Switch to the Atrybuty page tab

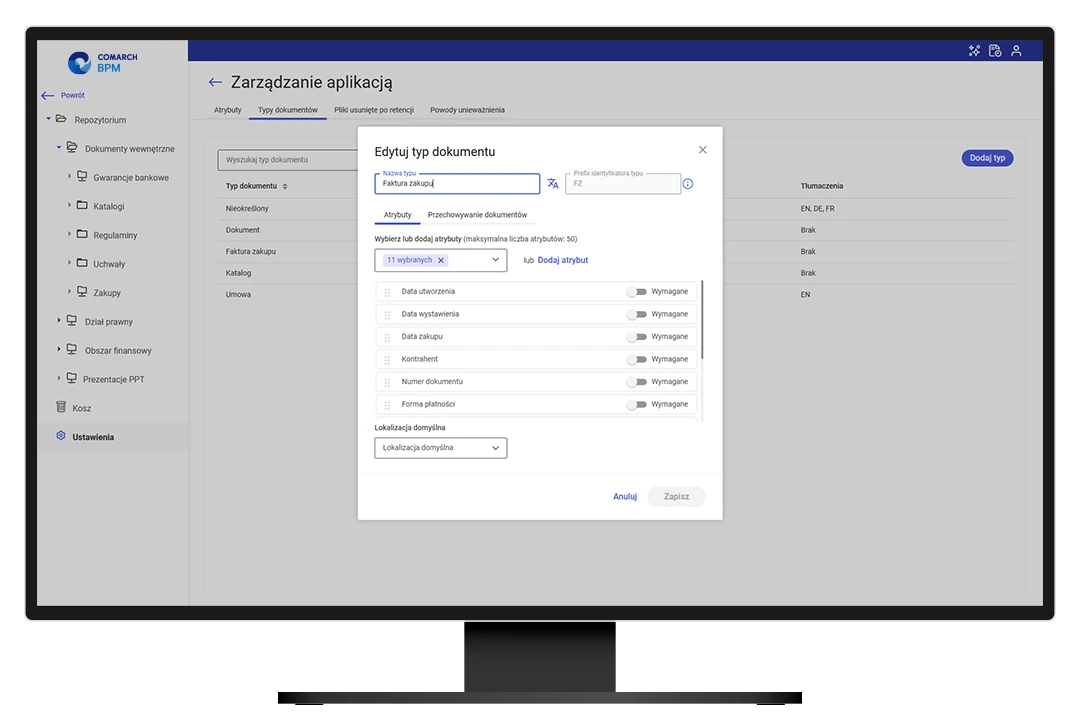pyautogui.click(x=227, y=110)
